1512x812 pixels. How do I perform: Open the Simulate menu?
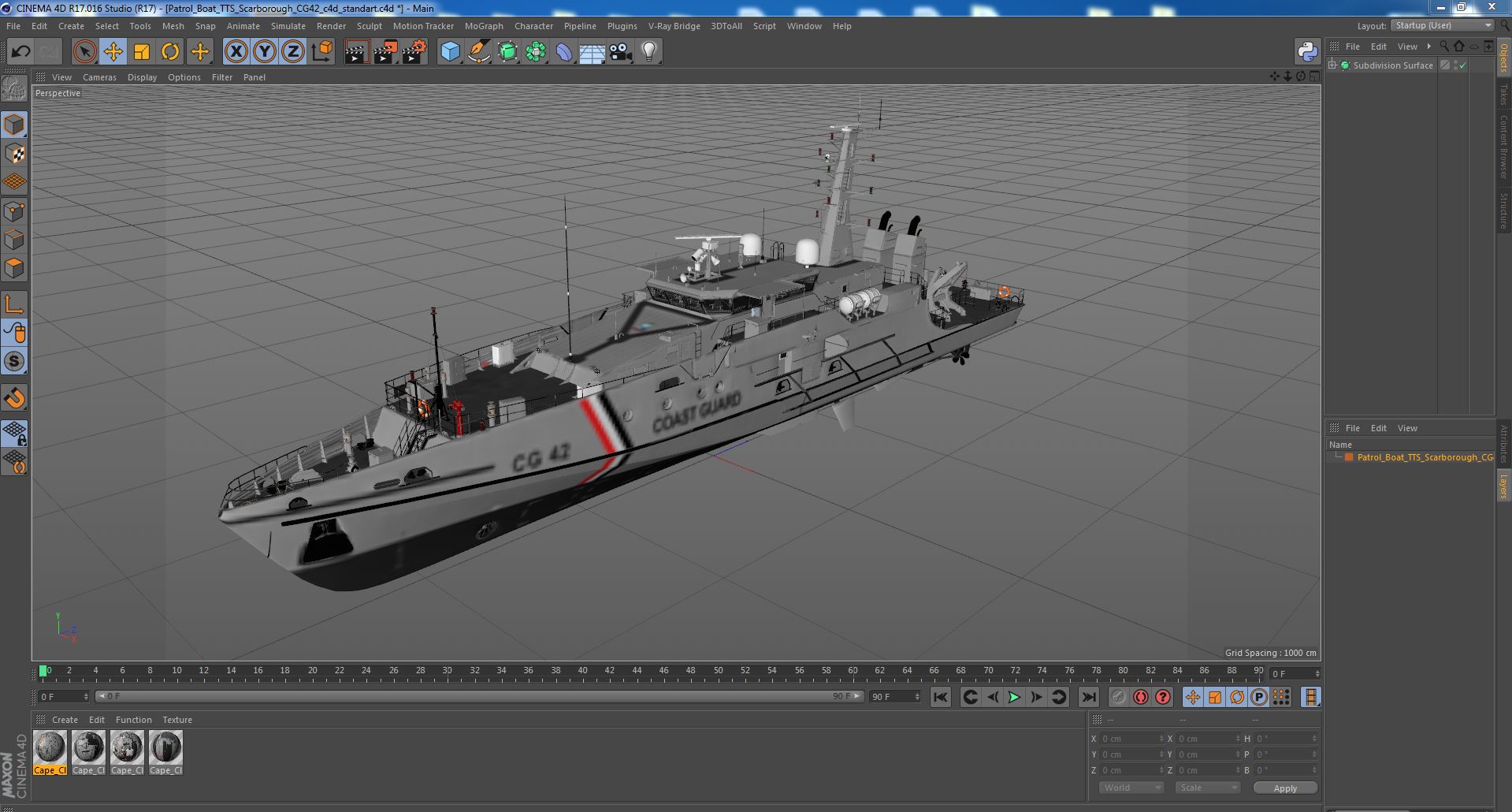(288, 26)
